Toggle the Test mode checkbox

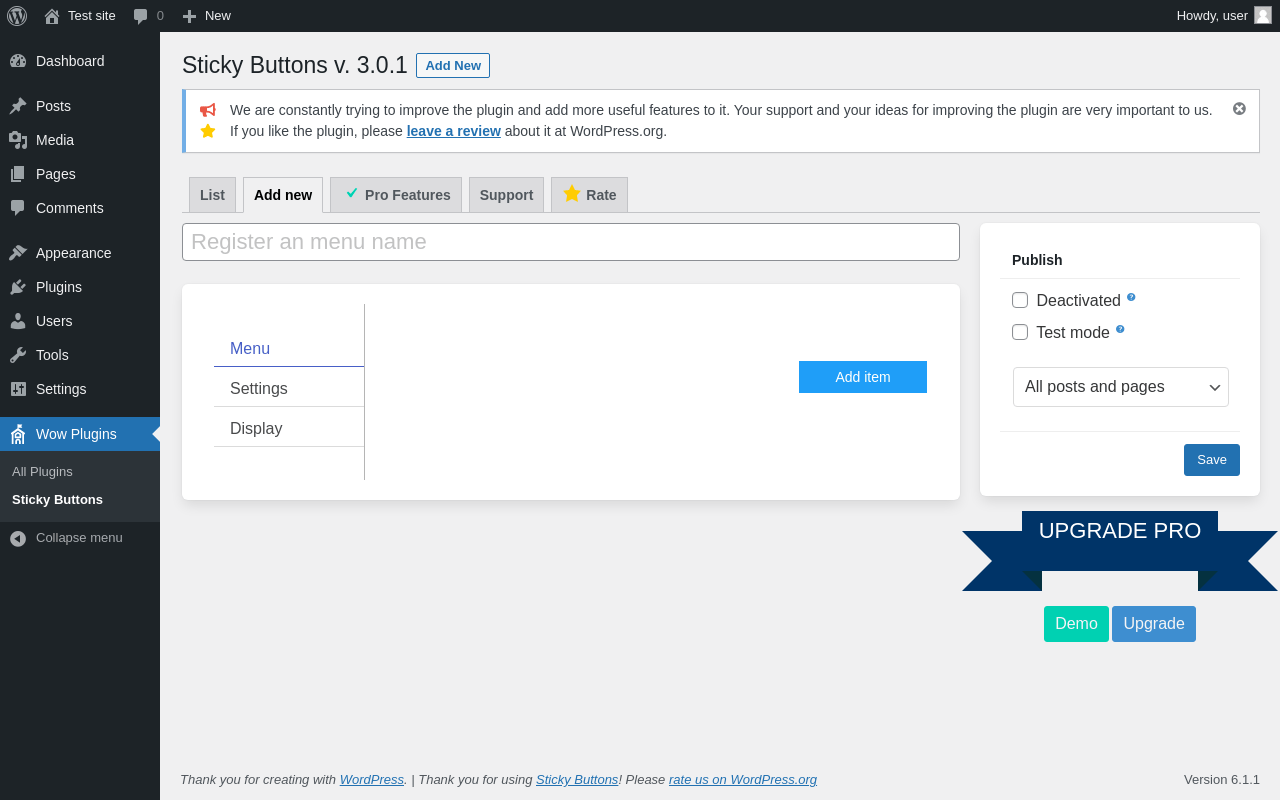(1020, 332)
